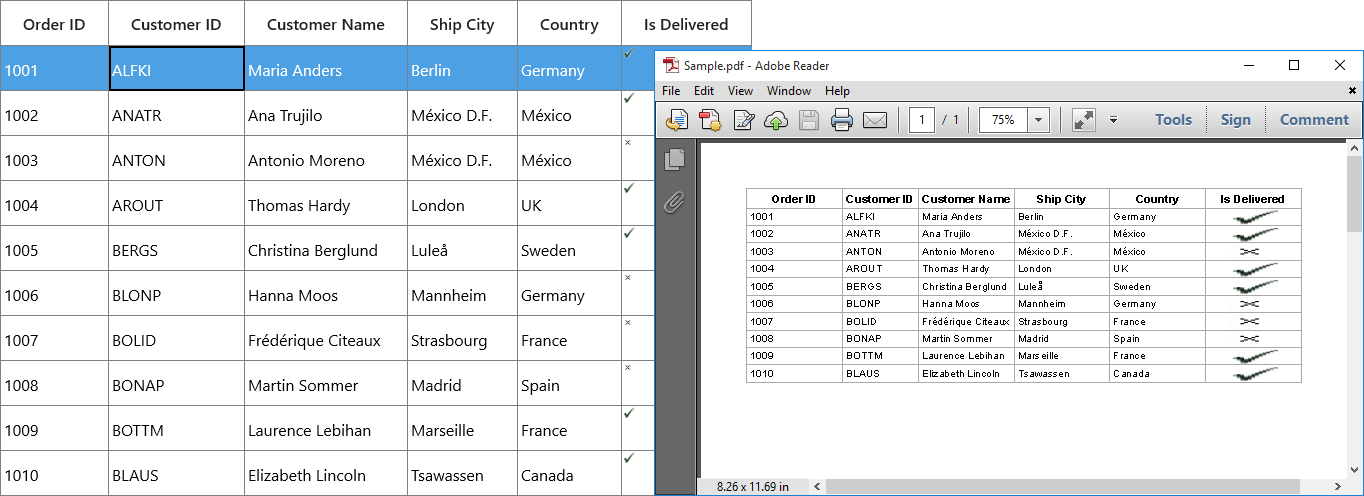Open the Window menu
The height and width of the screenshot is (496, 1364).
[789, 91]
